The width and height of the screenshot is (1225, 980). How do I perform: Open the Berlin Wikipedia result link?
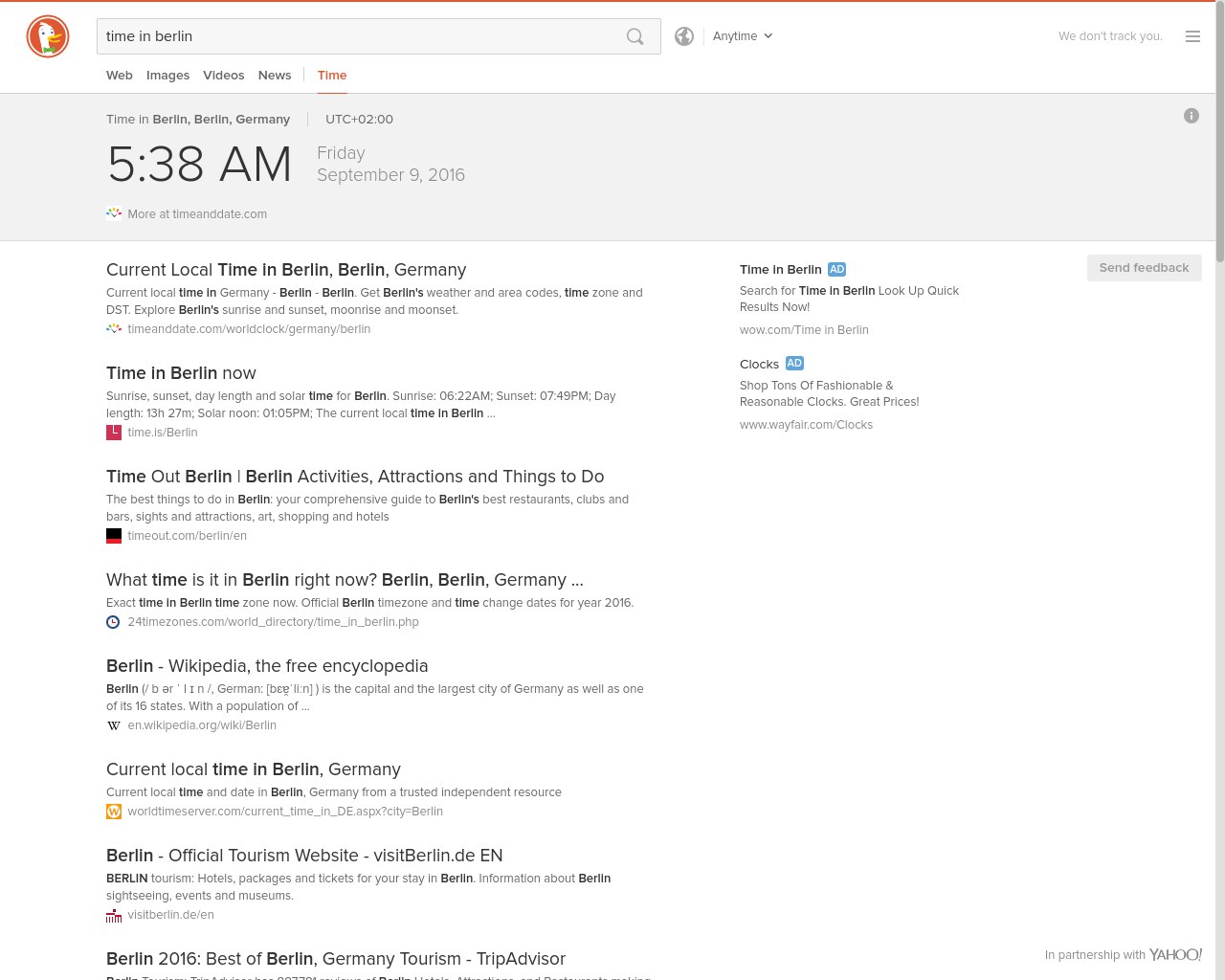[267, 666]
